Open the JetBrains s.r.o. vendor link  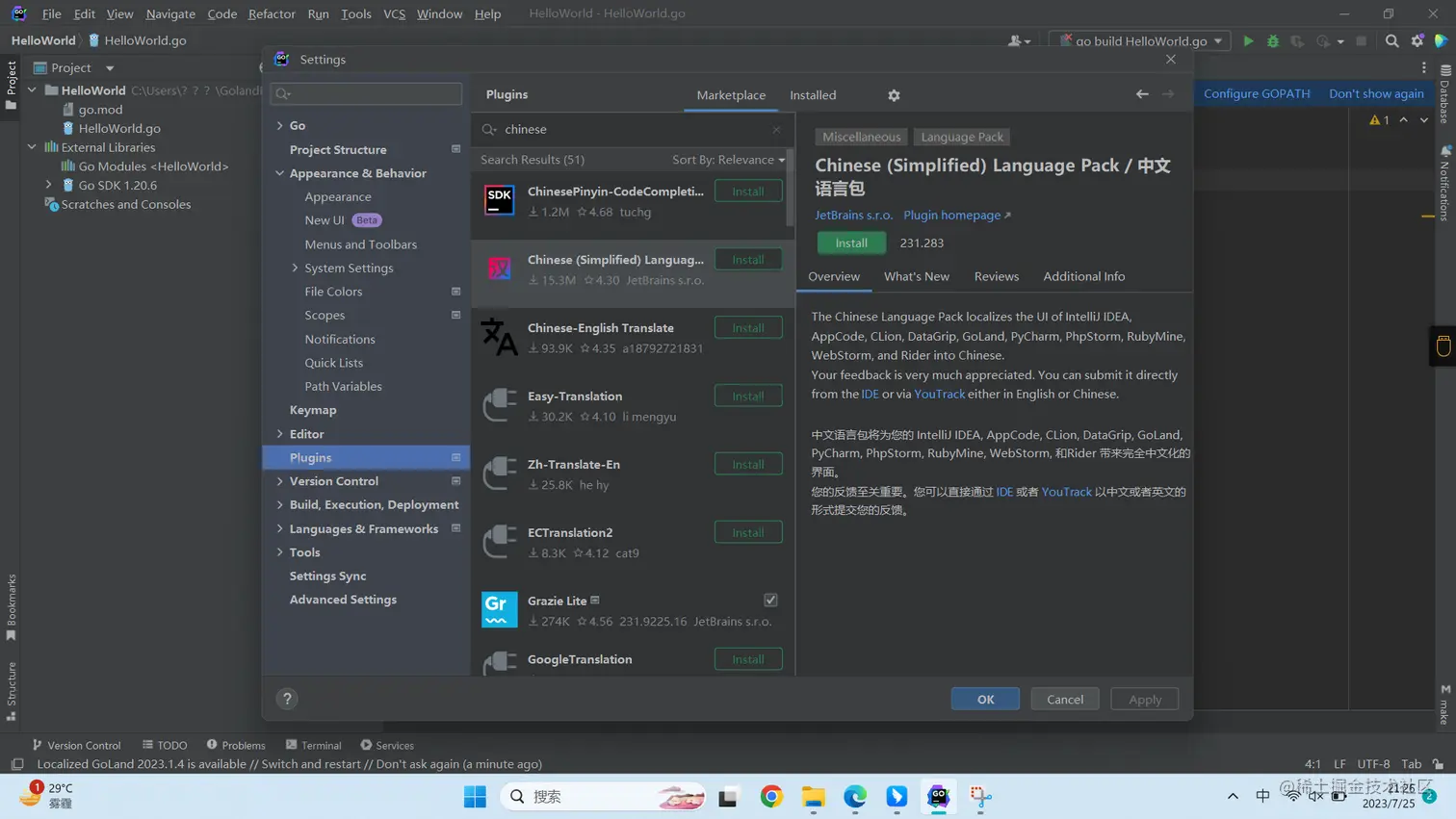pyautogui.click(x=853, y=216)
